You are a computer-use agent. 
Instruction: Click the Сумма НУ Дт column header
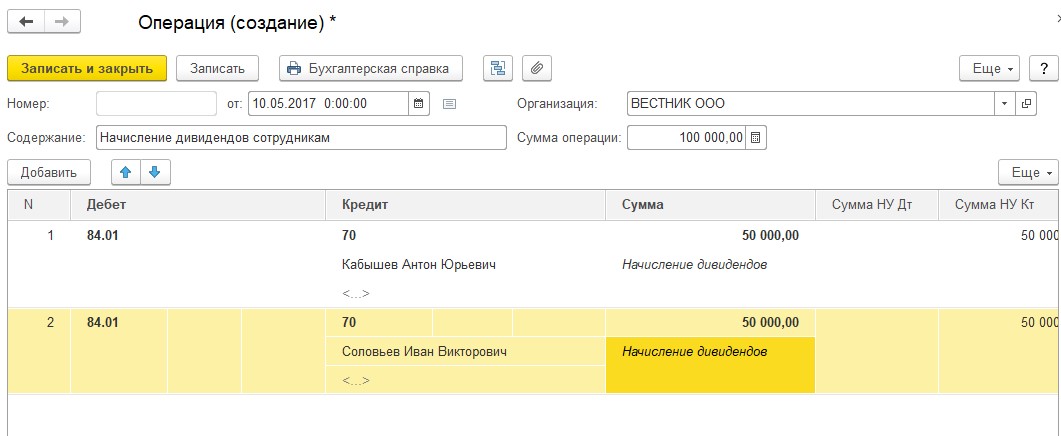(877, 205)
